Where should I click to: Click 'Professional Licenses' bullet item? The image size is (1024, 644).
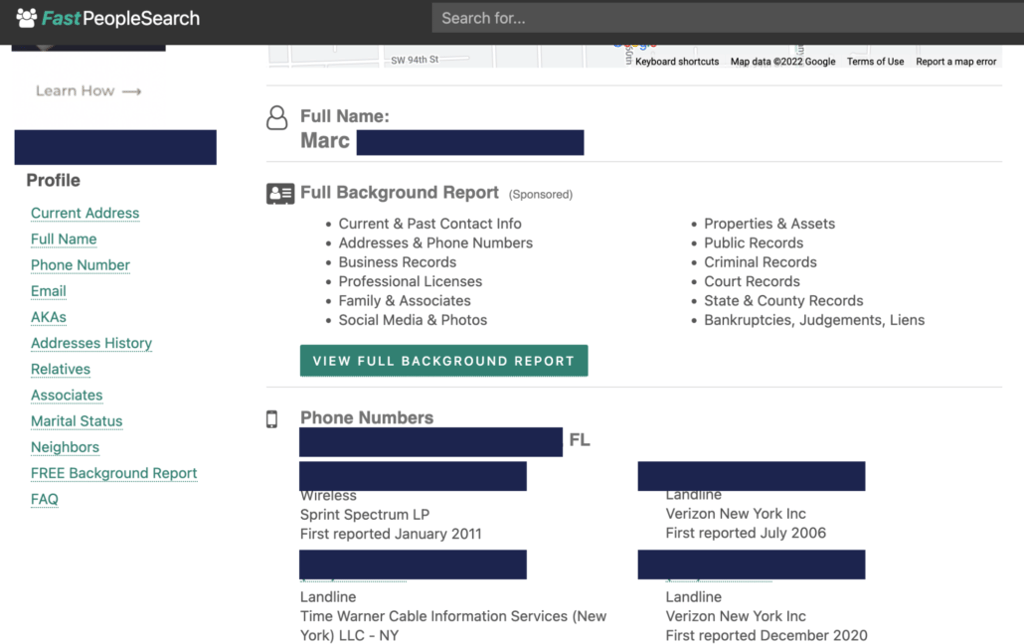pos(410,282)
